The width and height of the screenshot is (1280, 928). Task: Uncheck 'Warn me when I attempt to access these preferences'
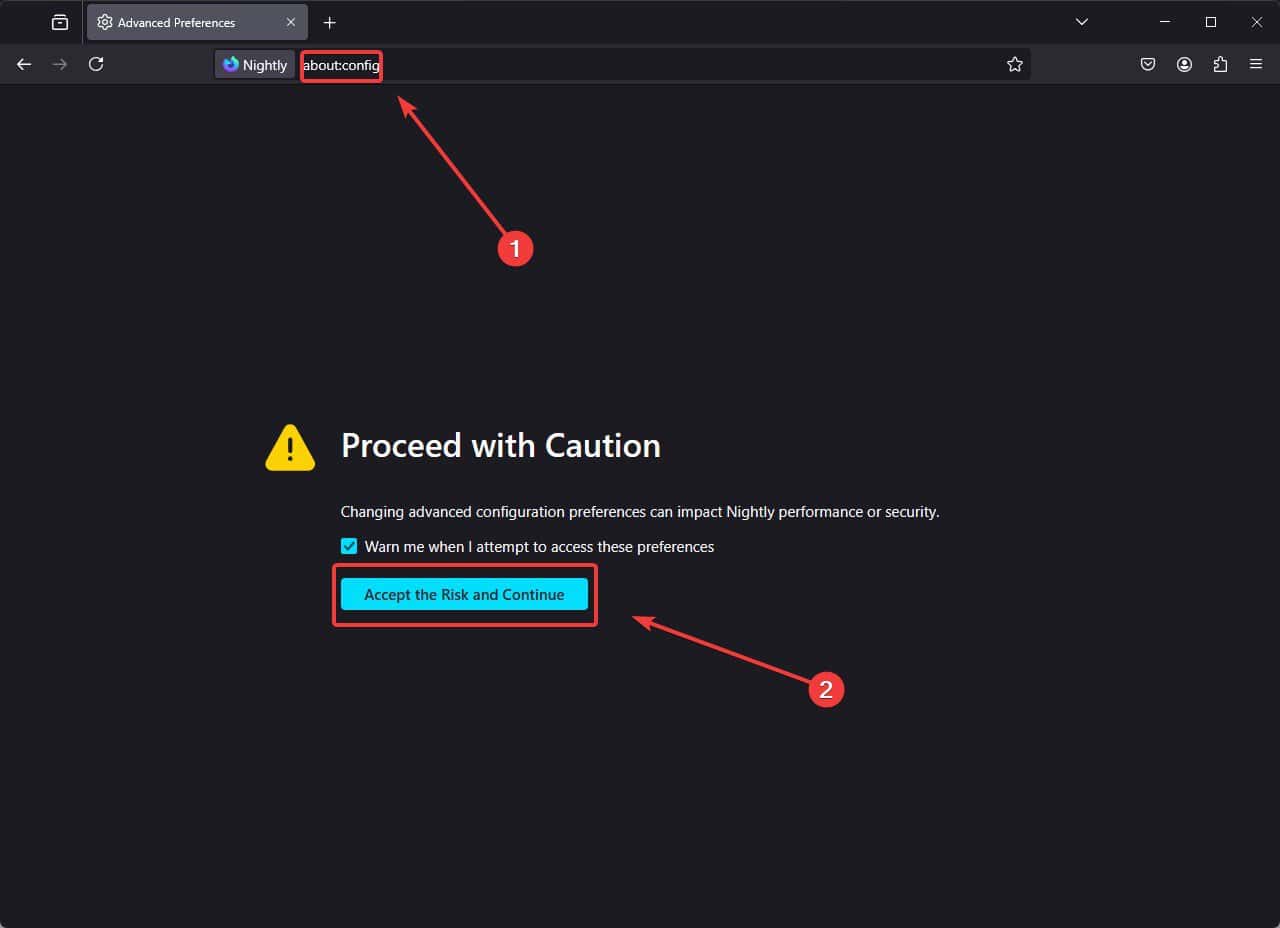click(349, 546)
